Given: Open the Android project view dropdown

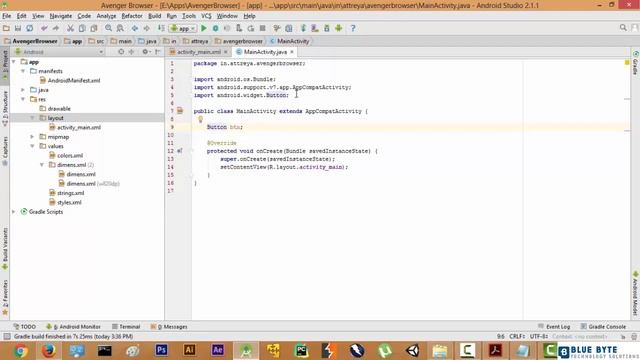Looking at the screenshot, I should 59,52.
